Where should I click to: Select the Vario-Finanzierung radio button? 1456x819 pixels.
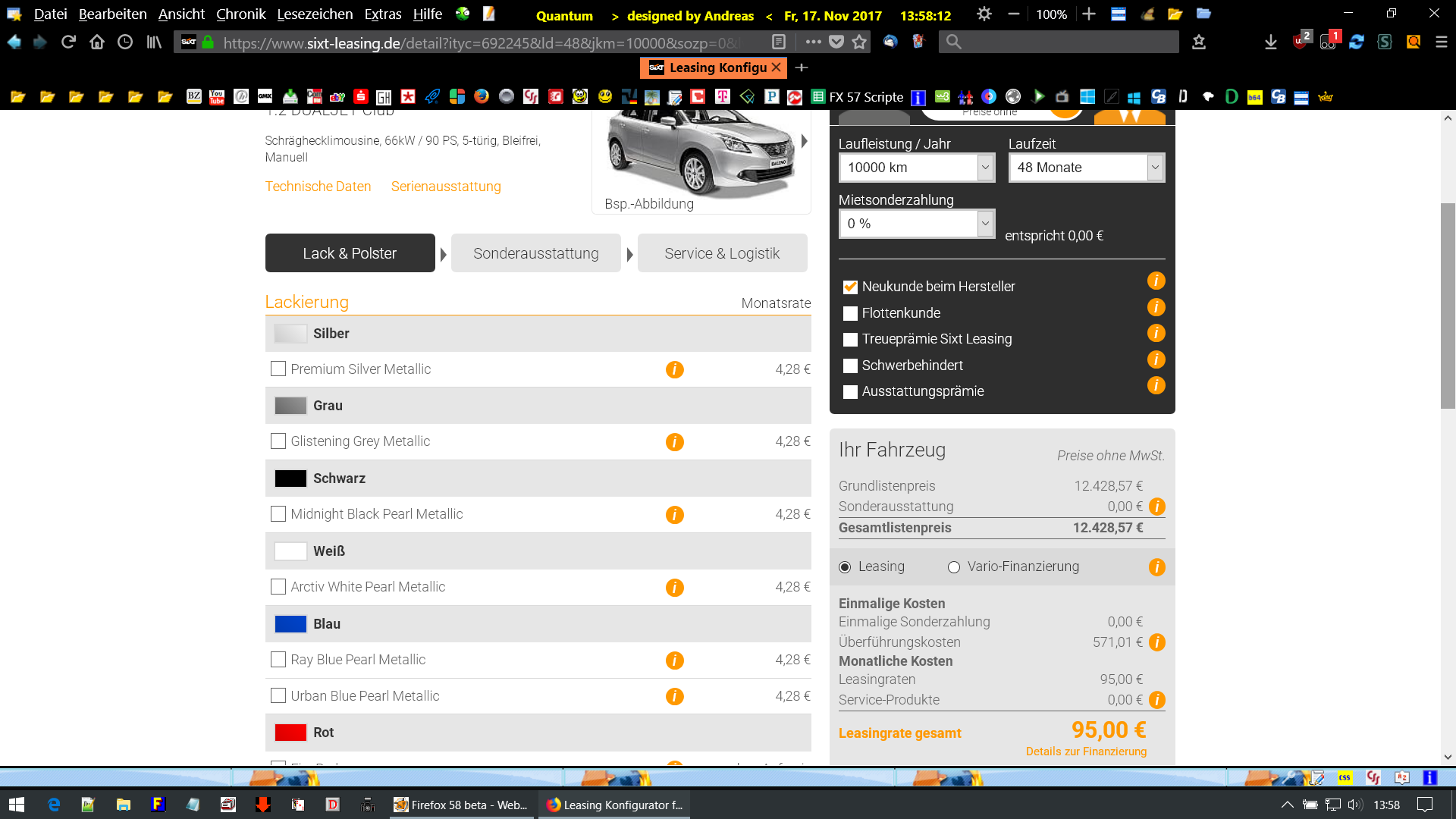(x=954, y=567)
